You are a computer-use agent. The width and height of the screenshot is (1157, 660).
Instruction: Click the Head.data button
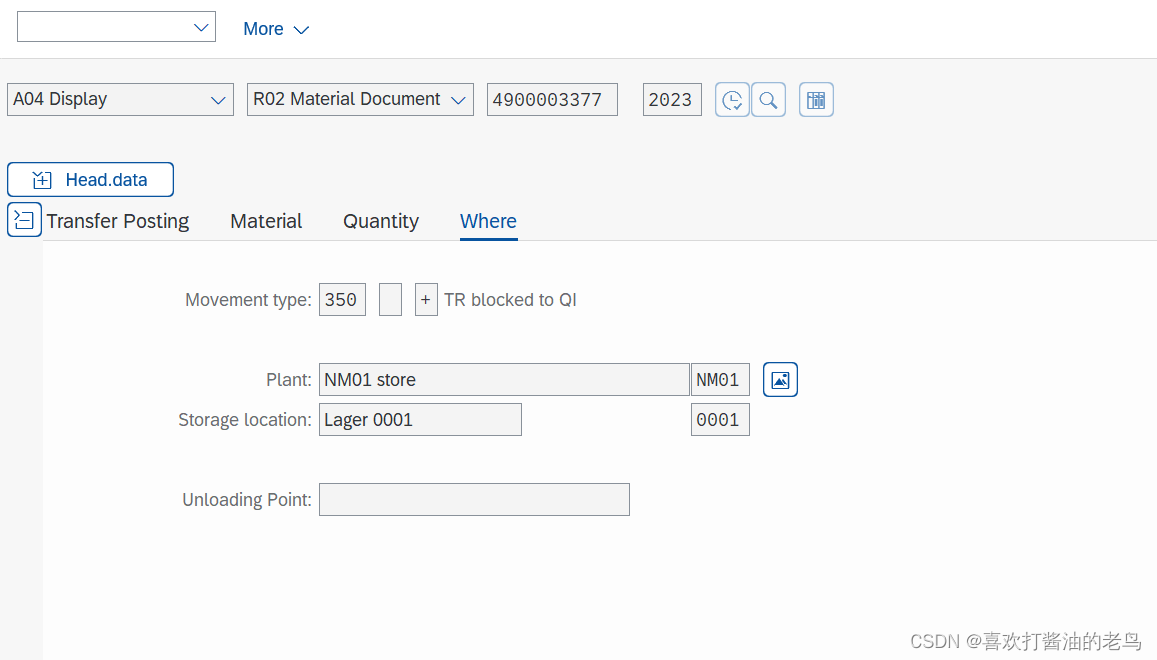coord(90,179)
